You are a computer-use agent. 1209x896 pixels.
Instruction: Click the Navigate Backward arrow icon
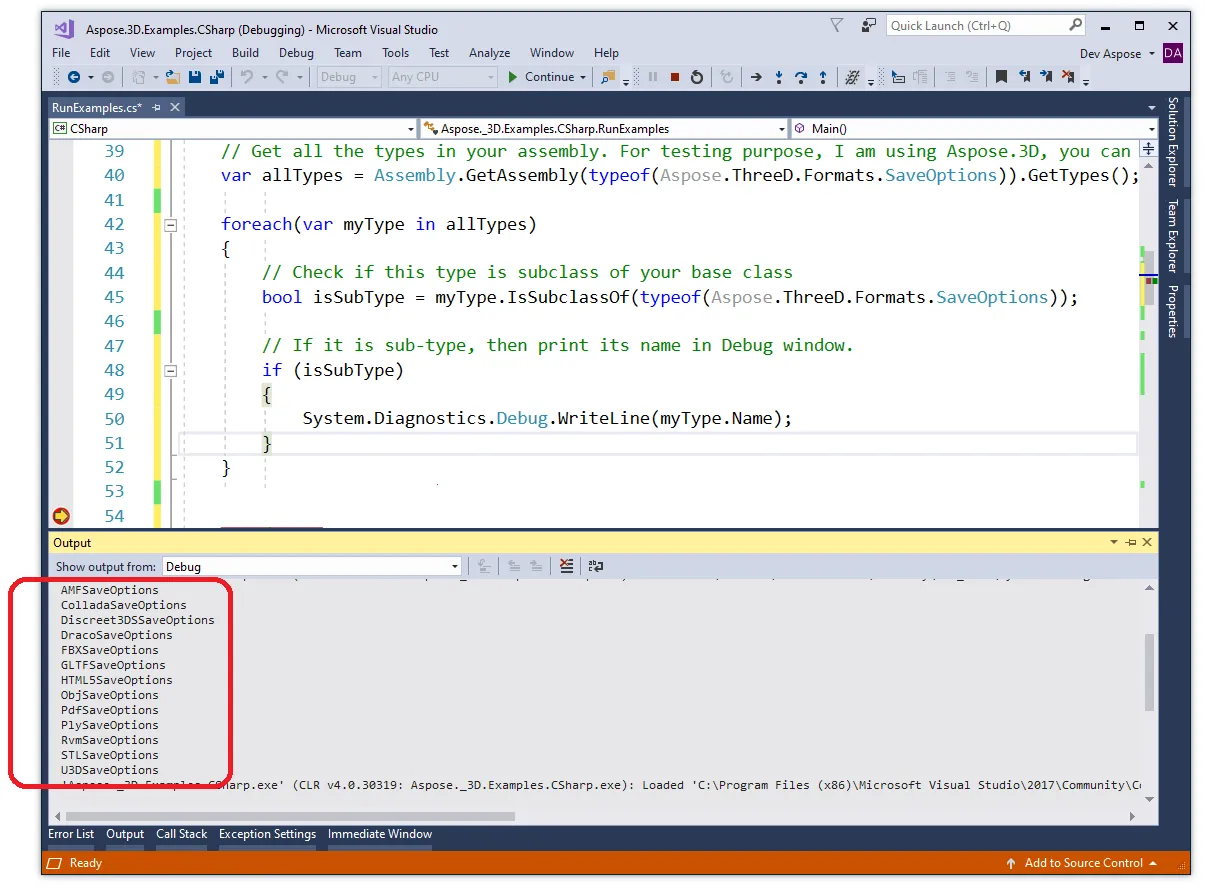pyautogui.click(x=73, y=77)
